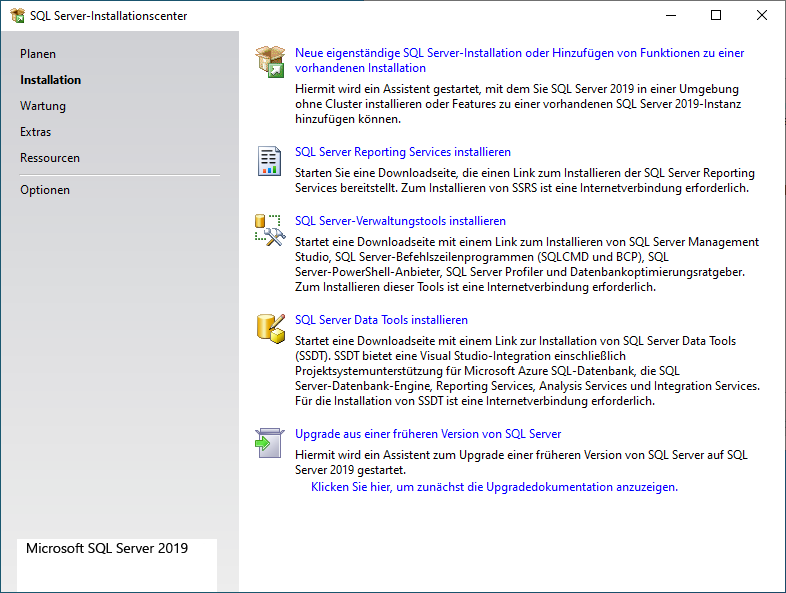Image resolution: width=786 pixels, height=593 pixels.
Task: Switch to the Wartung page
Action: (x=43, y=106)
